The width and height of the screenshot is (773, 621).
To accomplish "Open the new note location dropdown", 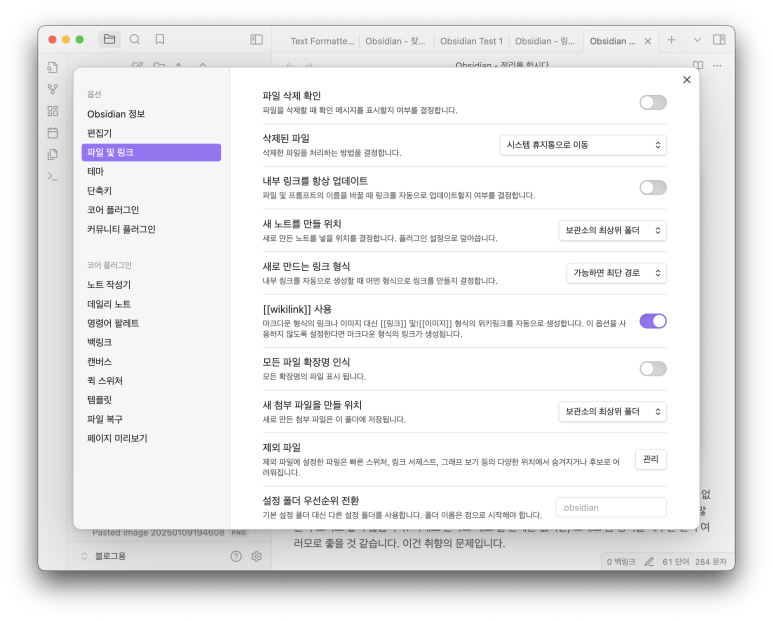I will [612, 230].
